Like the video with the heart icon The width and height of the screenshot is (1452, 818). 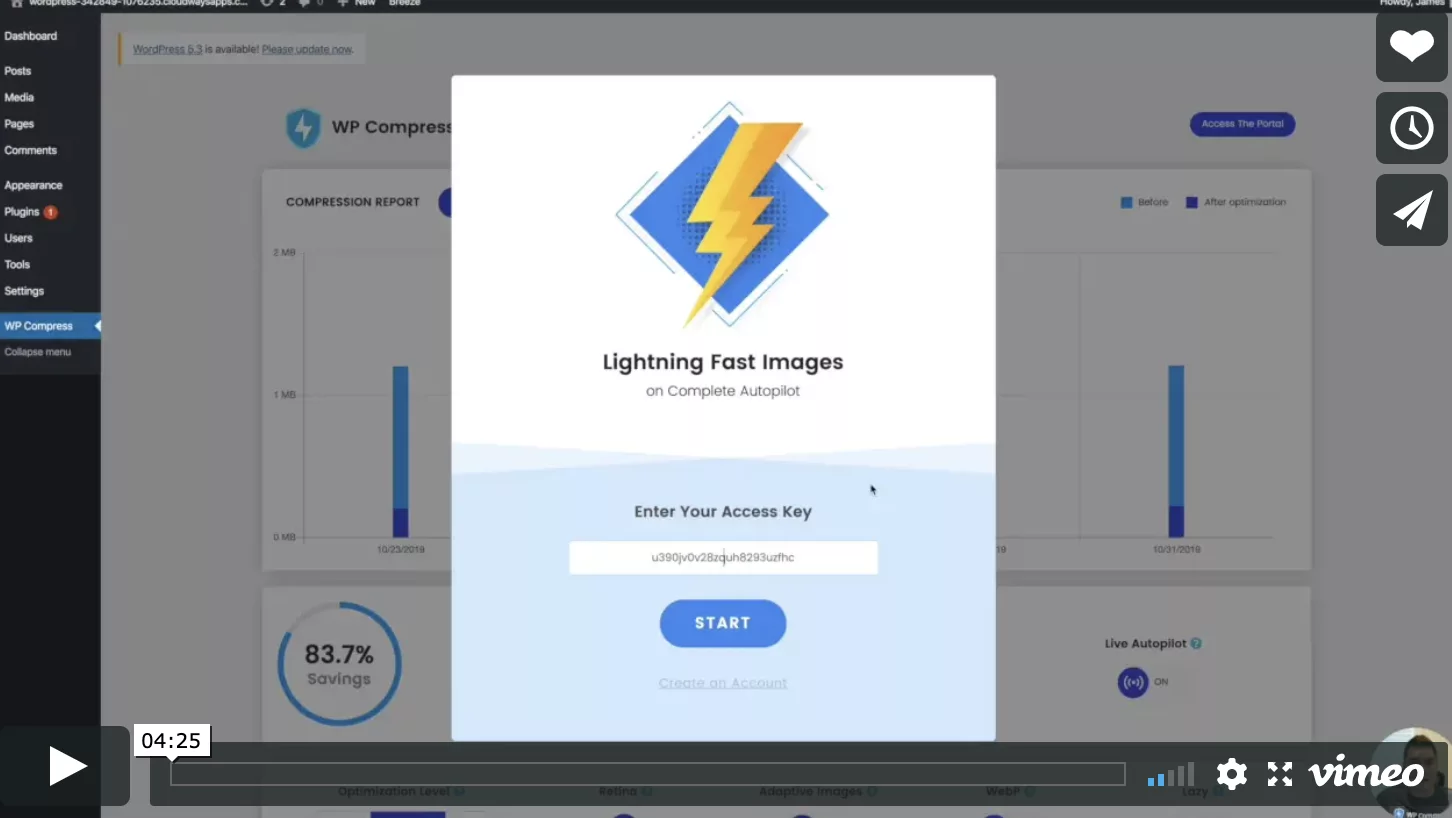point(1411,46)
